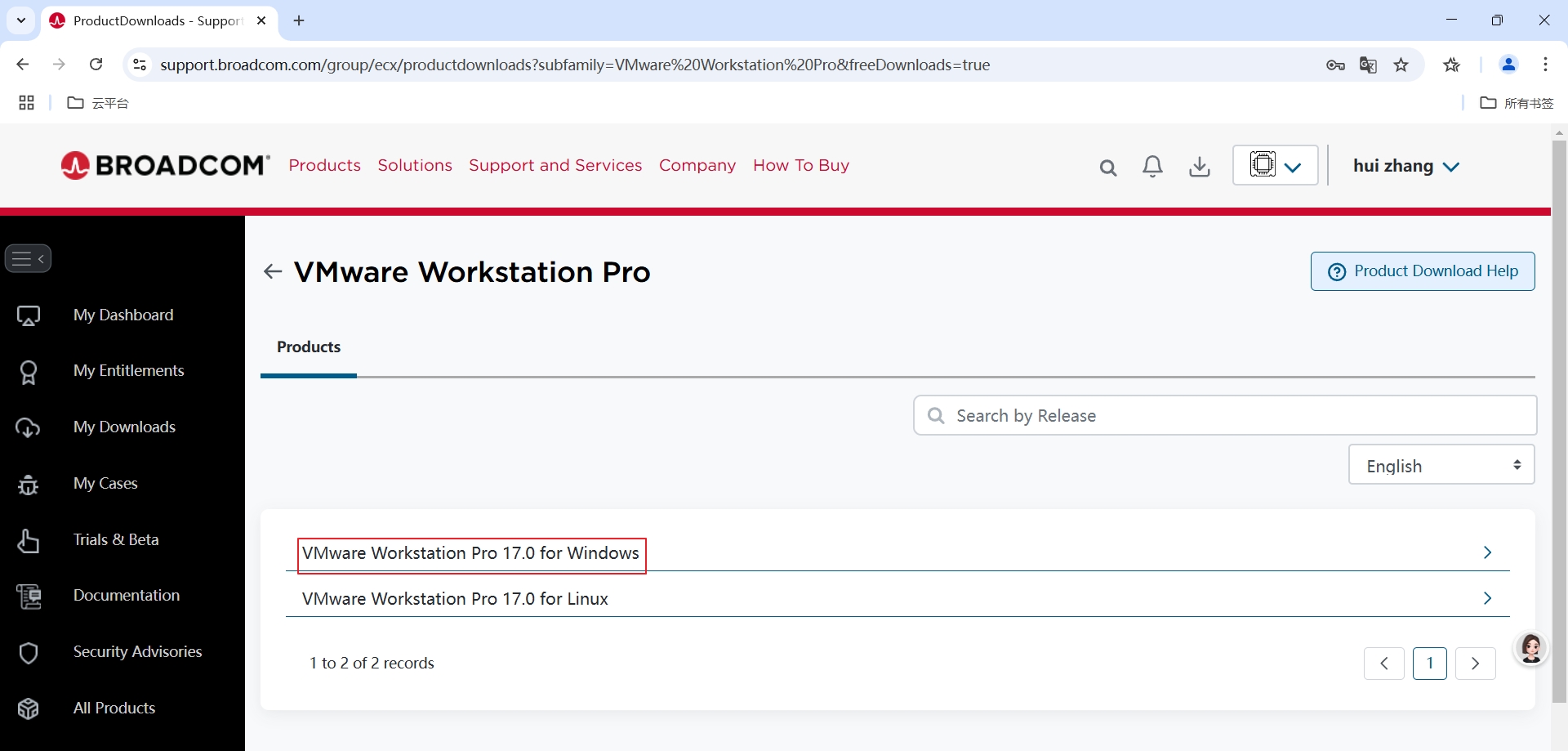Open the Products menu in top navigation

[324, 165]
